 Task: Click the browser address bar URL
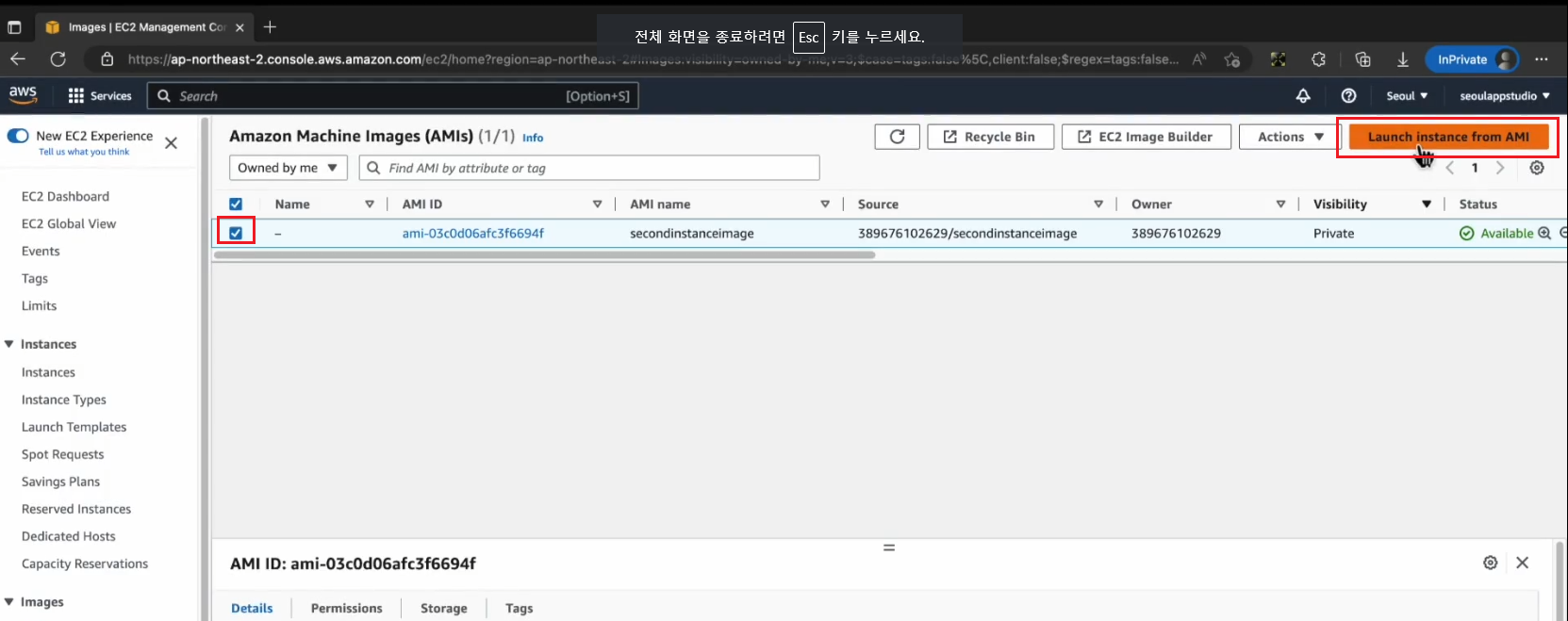pyautogui.click(x=652, y=59)
